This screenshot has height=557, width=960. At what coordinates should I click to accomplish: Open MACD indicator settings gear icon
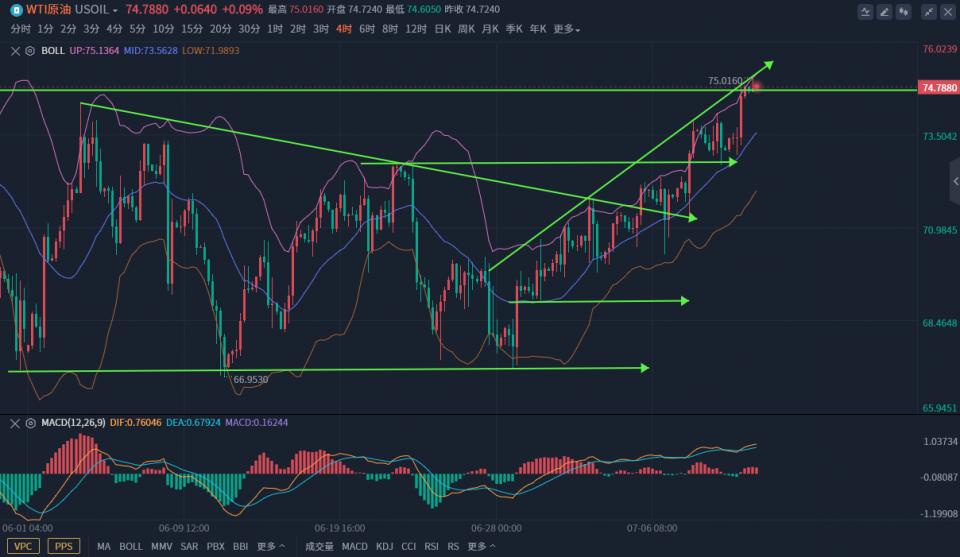point(30,423)
